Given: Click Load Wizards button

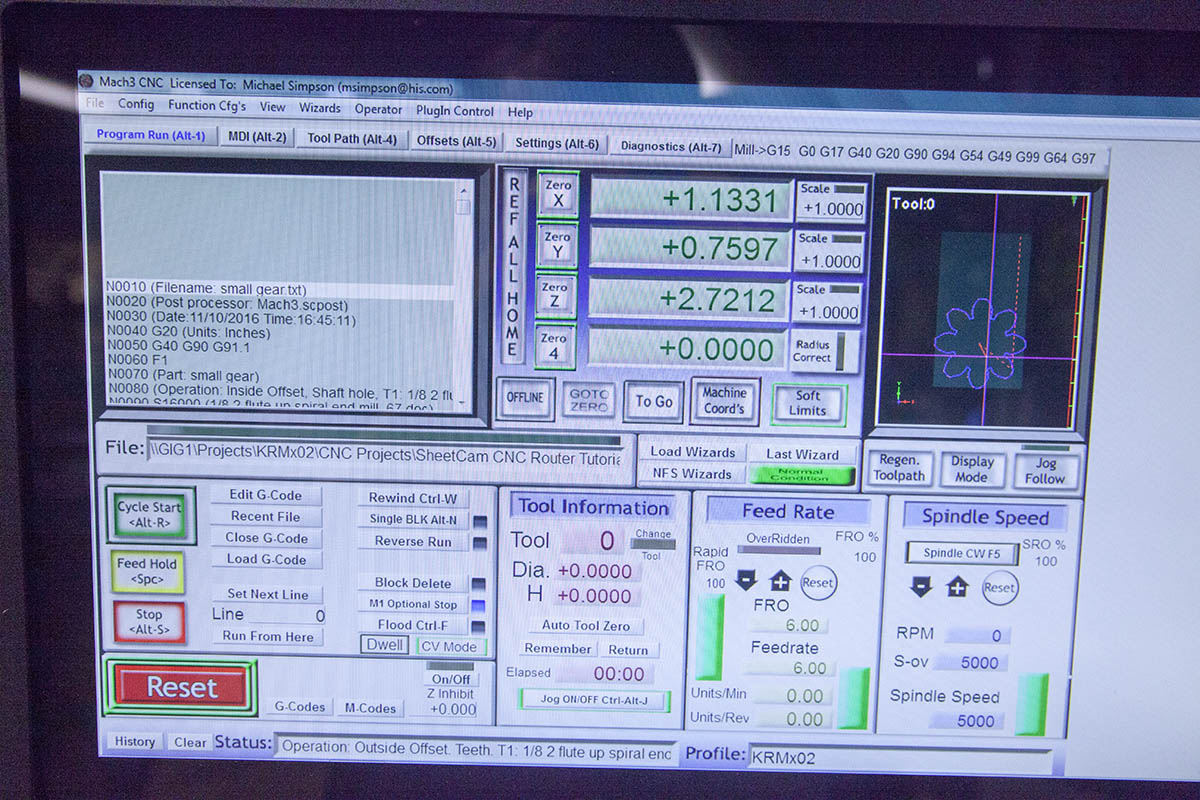Looking at the screenshot, I should (692, 452).
